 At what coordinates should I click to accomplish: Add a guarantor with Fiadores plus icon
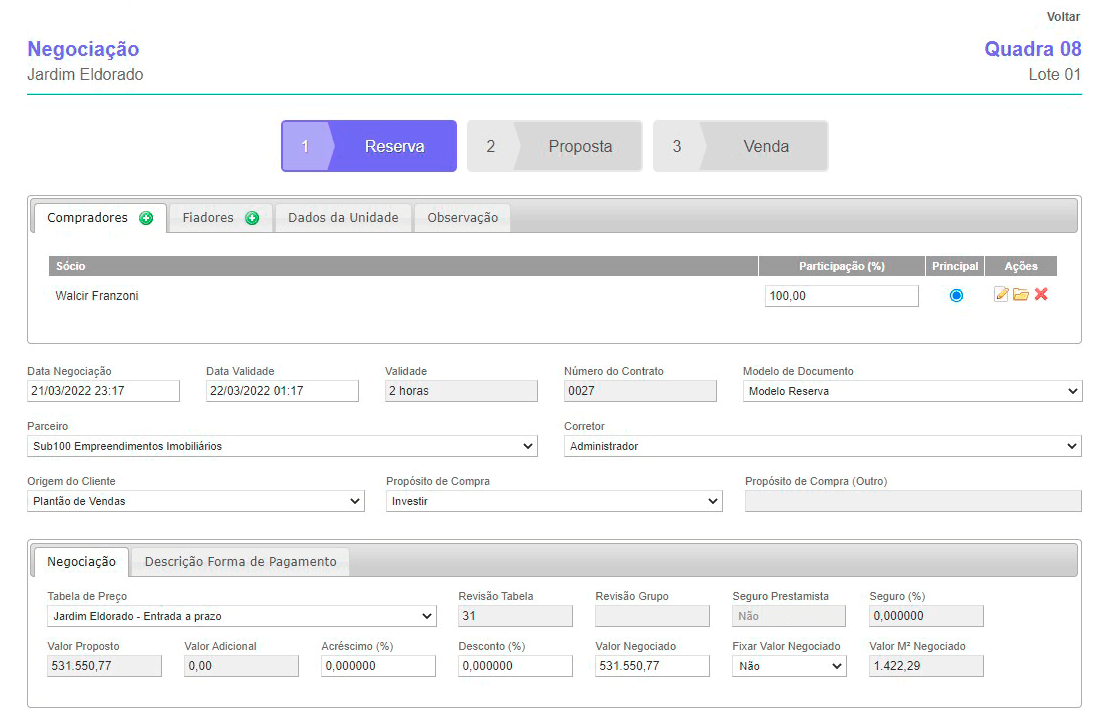tap(252, 218)
